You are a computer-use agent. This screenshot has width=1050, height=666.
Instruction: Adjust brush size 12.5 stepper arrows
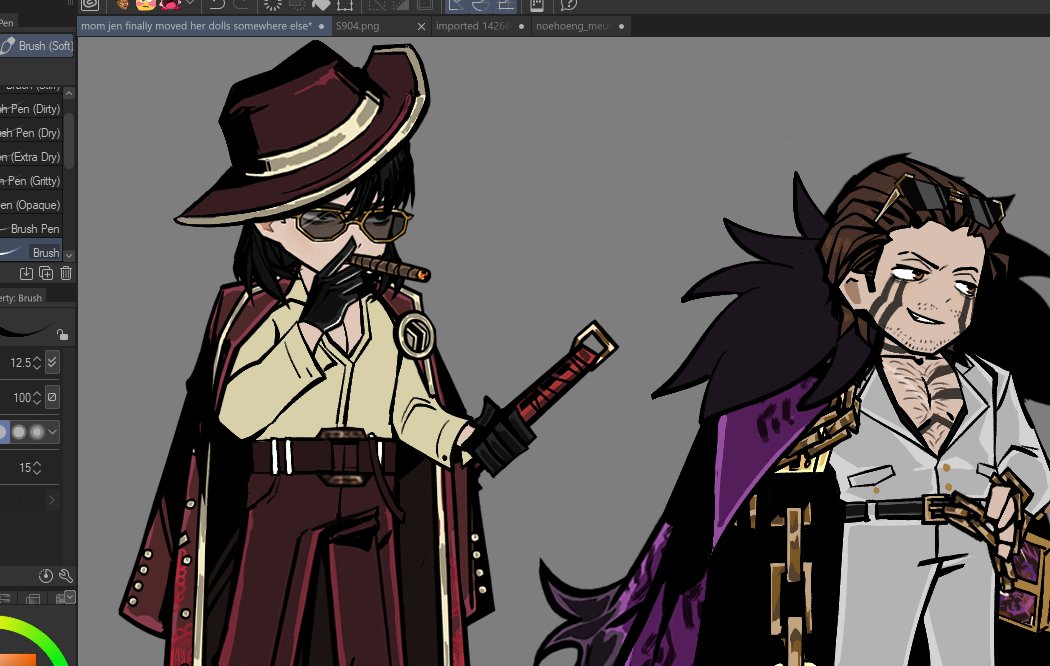pyautogui.click(x=37, y=363)
